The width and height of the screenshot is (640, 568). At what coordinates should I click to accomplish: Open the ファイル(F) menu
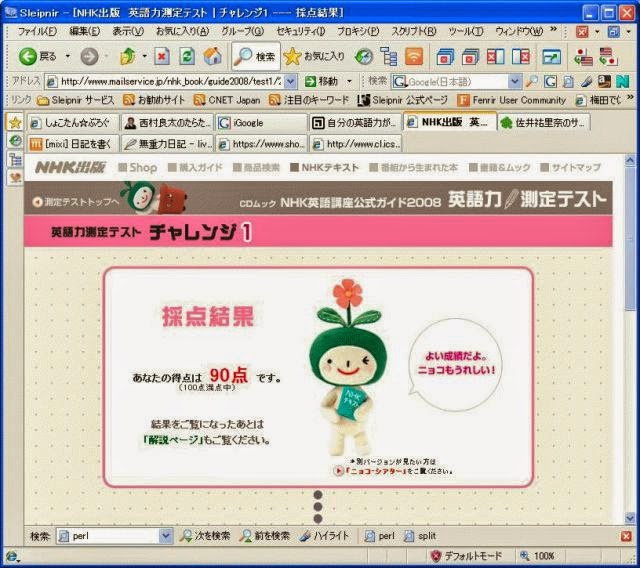(x=37, y=31)
